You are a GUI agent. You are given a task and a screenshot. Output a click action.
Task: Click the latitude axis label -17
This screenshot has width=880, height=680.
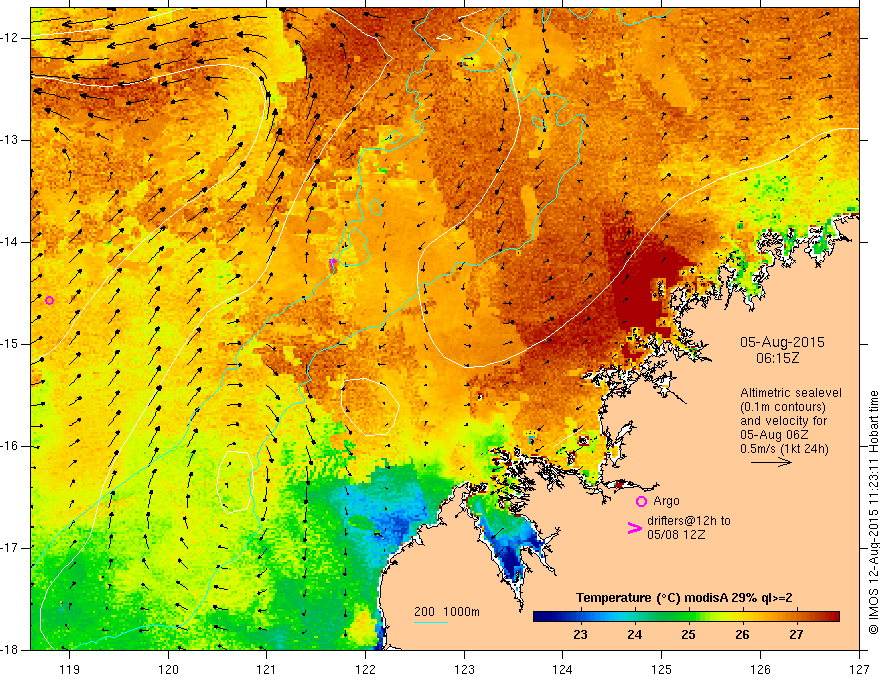click(10, 548)
